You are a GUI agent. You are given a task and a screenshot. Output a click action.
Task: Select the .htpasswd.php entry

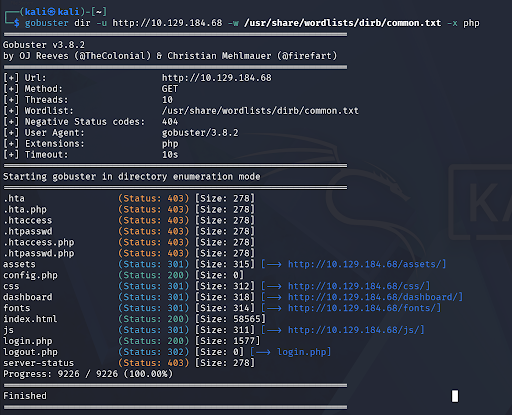point(39,254)
